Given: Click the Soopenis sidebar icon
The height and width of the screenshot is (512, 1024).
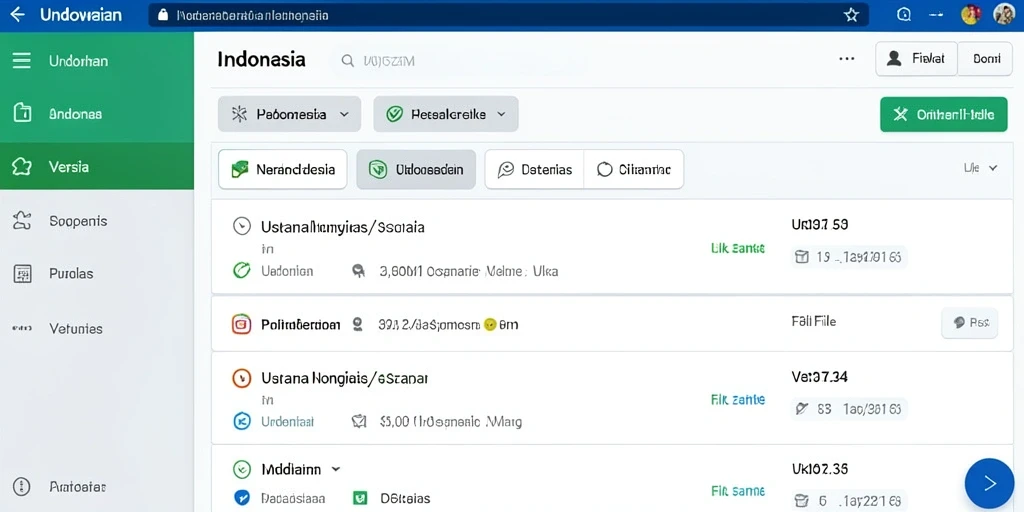Looking at the screenshot, I should pyautogui.click(x=22, y=221).
